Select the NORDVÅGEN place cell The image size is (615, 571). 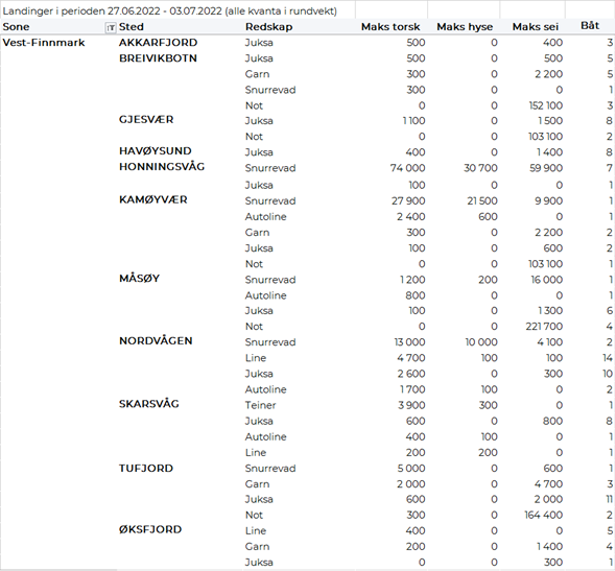tap(154, 341)
